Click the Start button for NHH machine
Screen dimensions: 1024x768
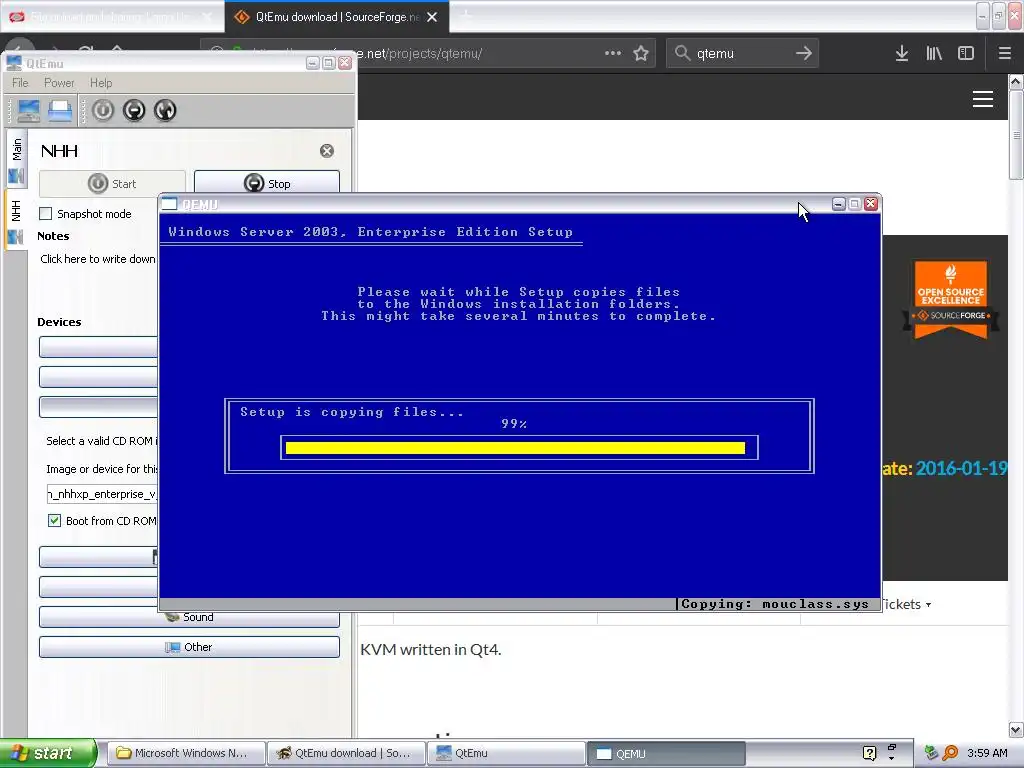(x=112, y=184)
